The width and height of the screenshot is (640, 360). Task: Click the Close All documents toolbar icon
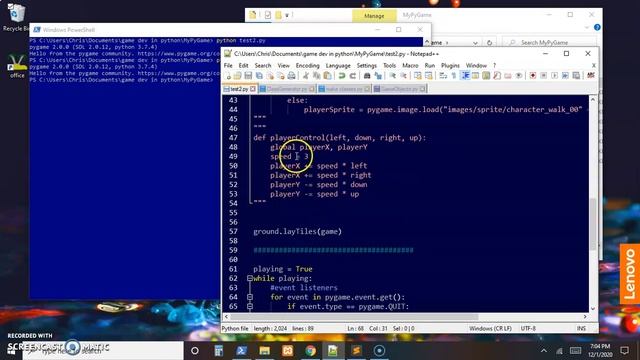(x=280, y=76)
